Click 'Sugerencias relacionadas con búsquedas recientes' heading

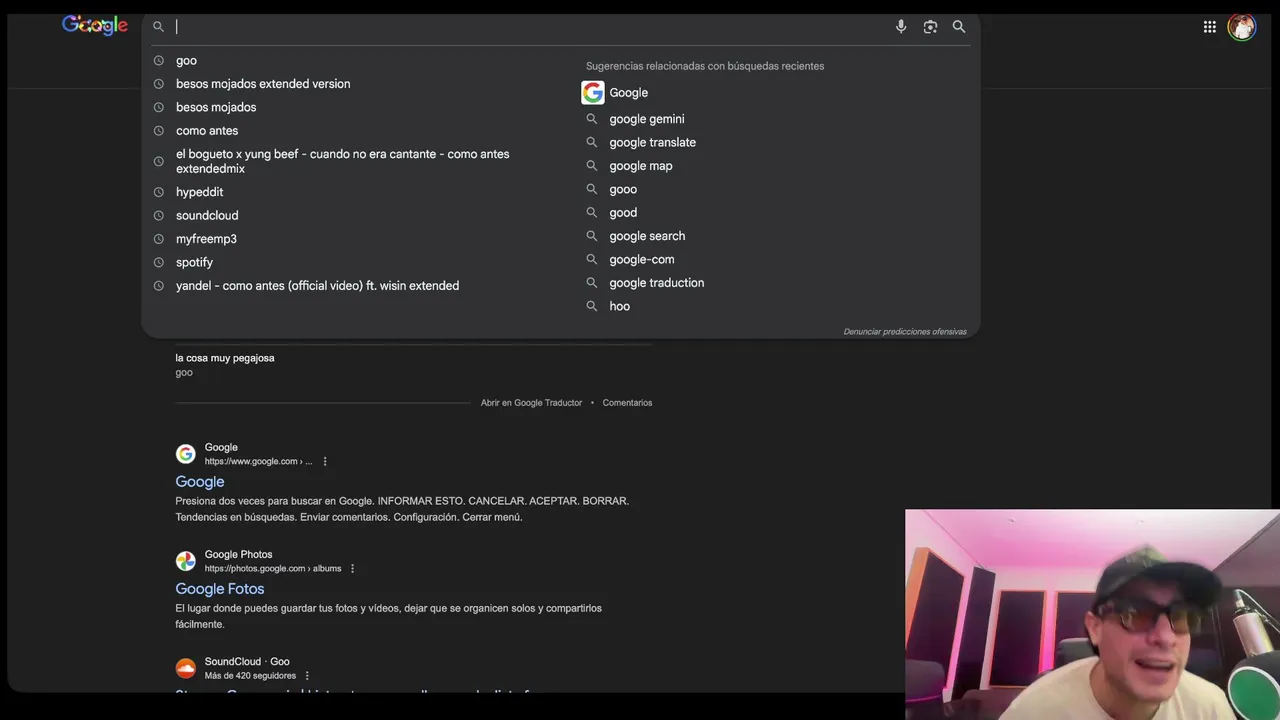click(705, 66)
